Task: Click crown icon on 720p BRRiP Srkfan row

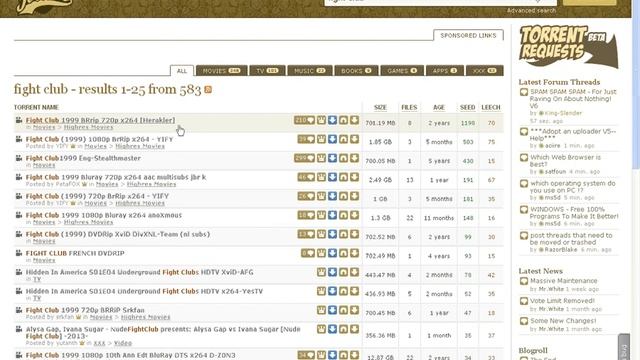Action: tap(322, 310)
